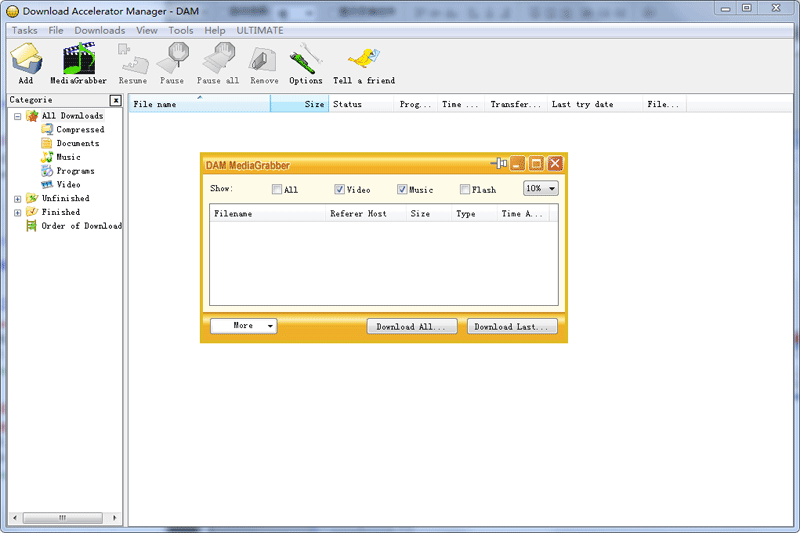The height and width of the screenshot is (533, 800).
Task: Open the File menu
Action: [x=56, y=31]
